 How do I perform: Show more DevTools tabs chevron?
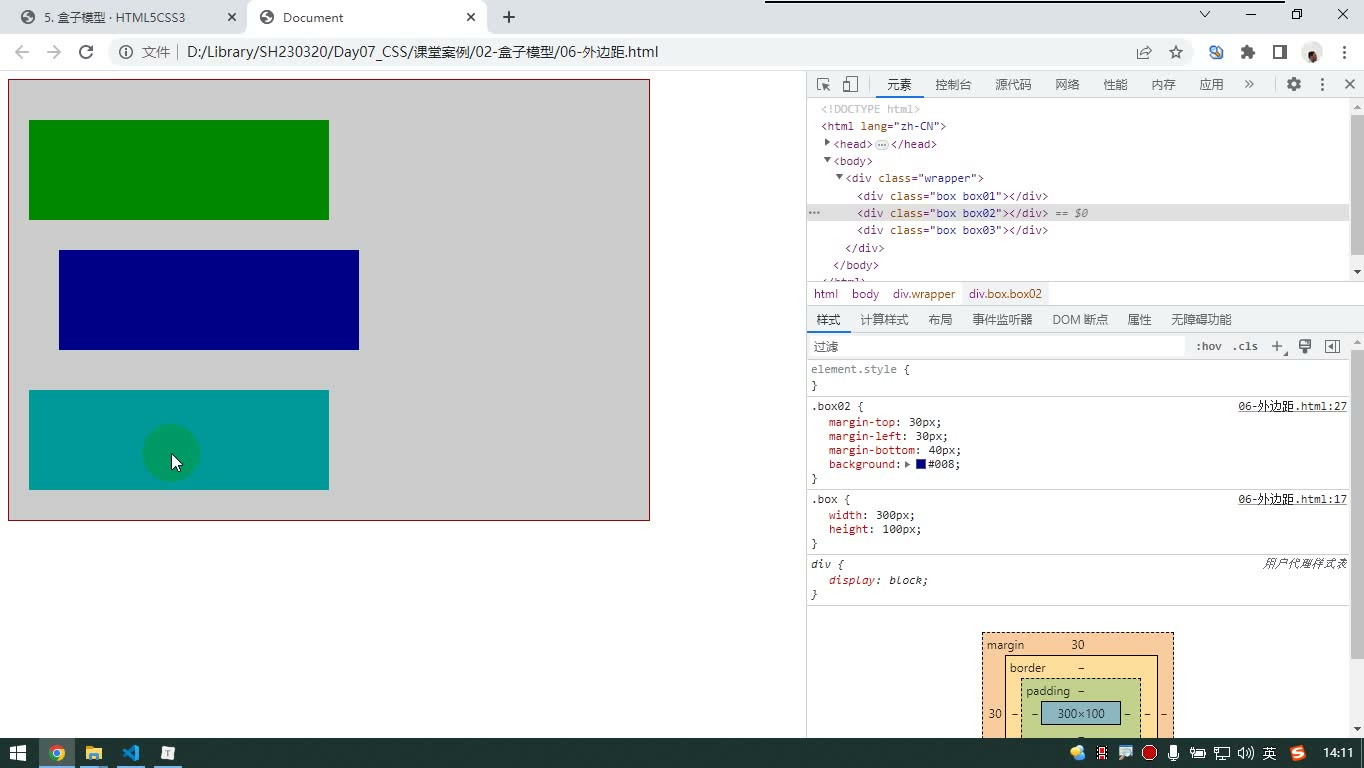click(1249, 85)
